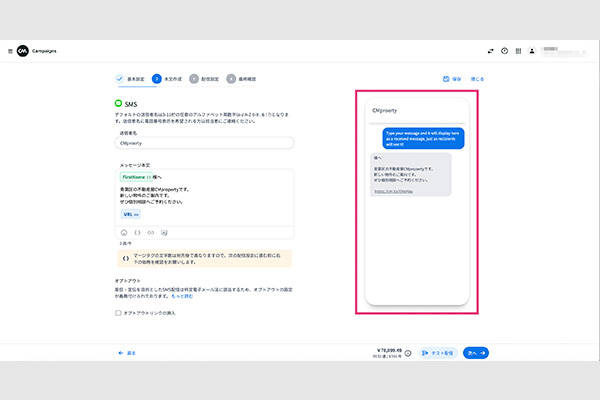The height and width of the screenshot is (400, 600).
Task: Enable the opt-out link insertion checkbox
Action: click(x=118, y=312)
